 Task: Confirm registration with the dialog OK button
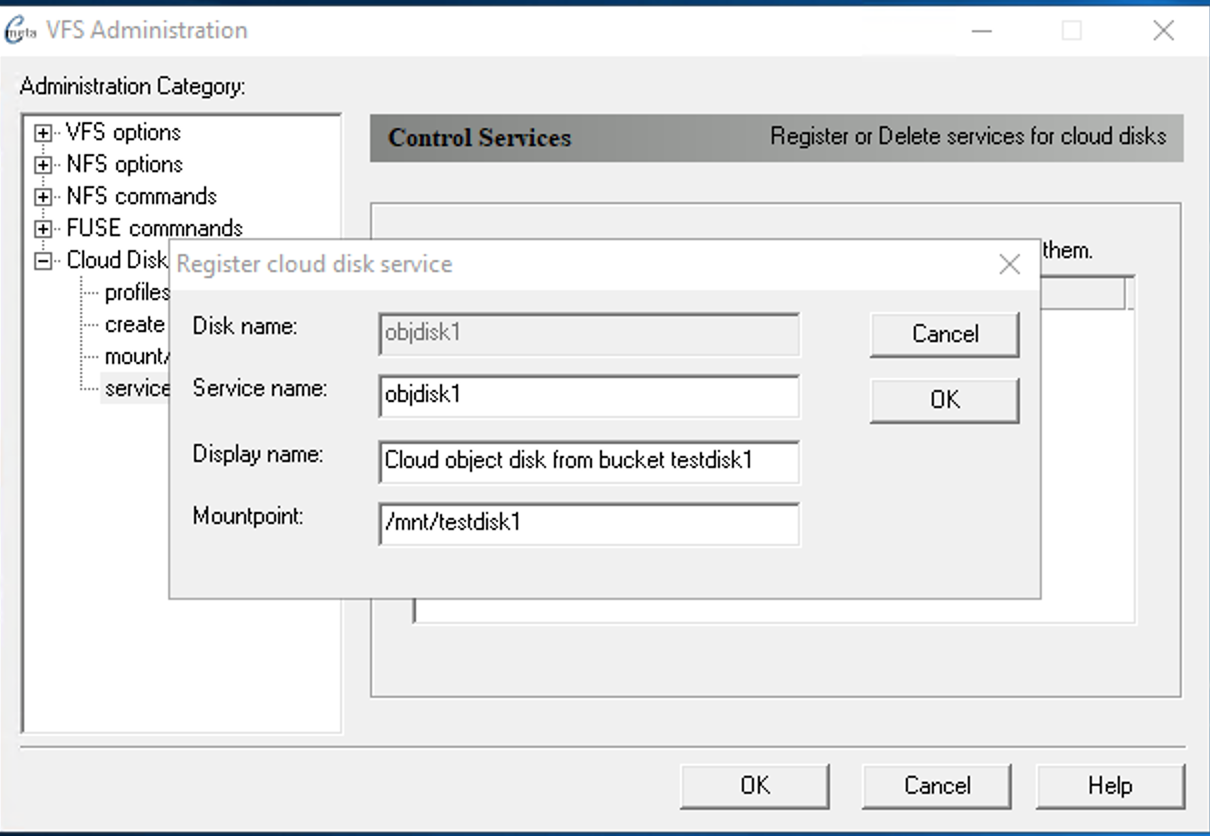click(944, 400)
